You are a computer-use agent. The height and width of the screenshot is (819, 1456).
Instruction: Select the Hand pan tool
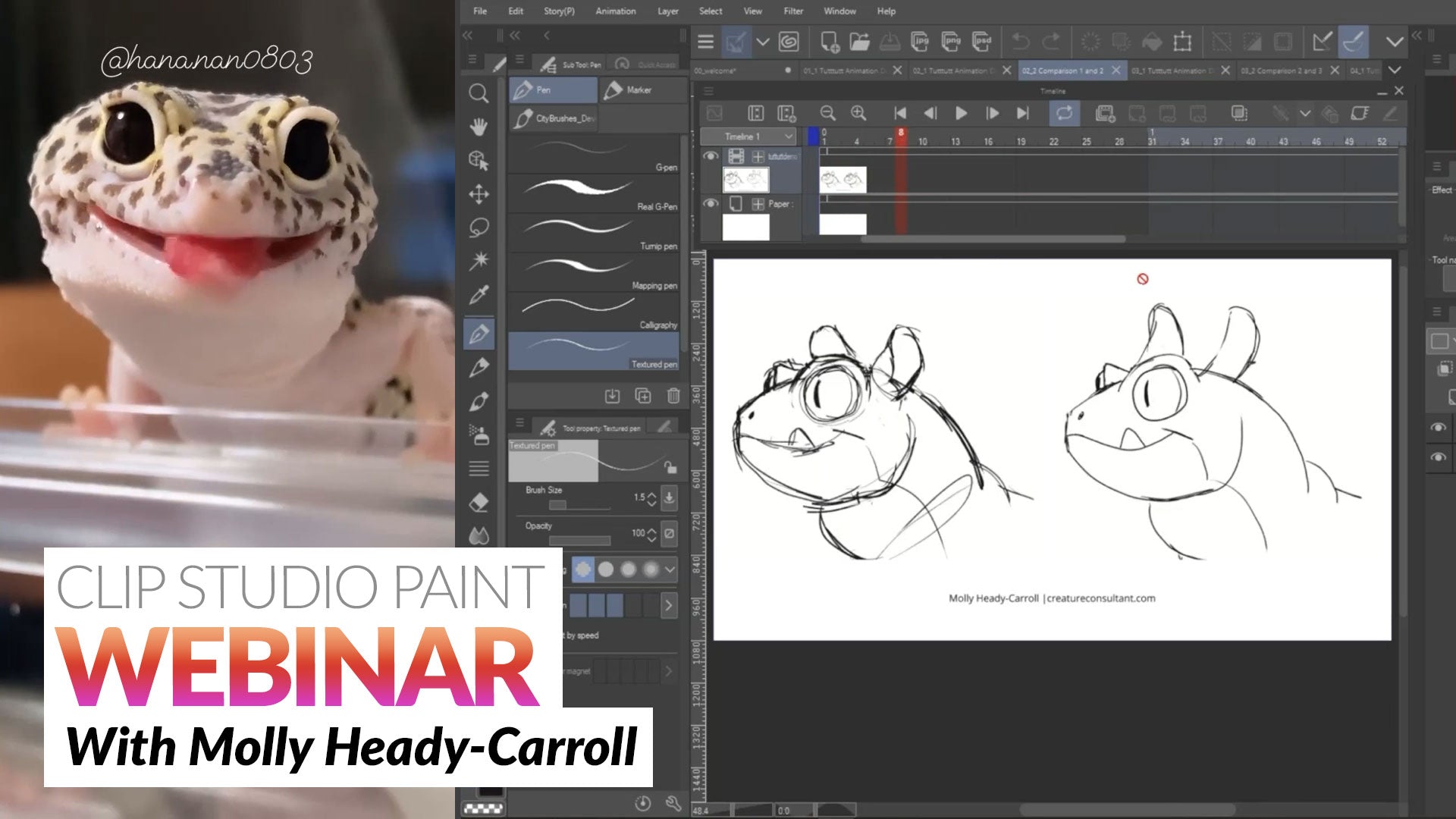click(x=479, y=127)
